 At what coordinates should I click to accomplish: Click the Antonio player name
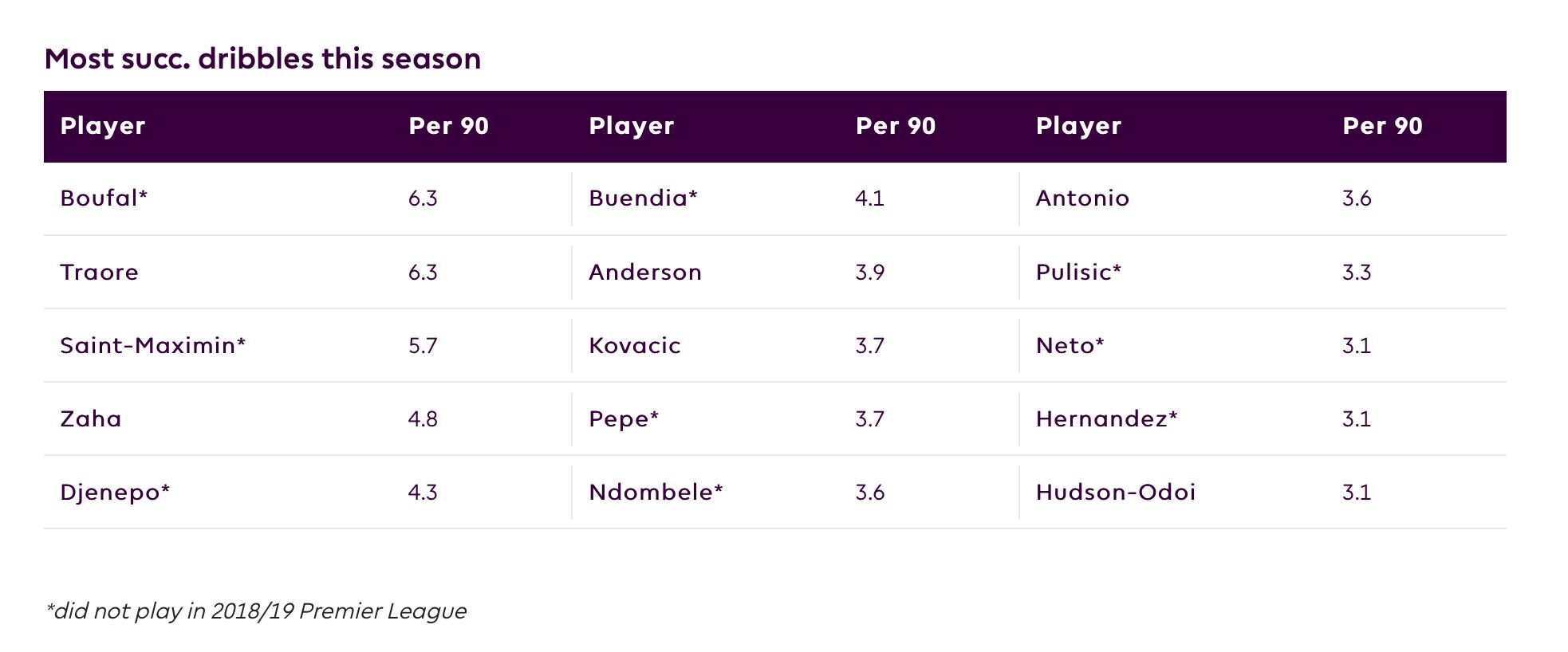tap(1082, 198)
